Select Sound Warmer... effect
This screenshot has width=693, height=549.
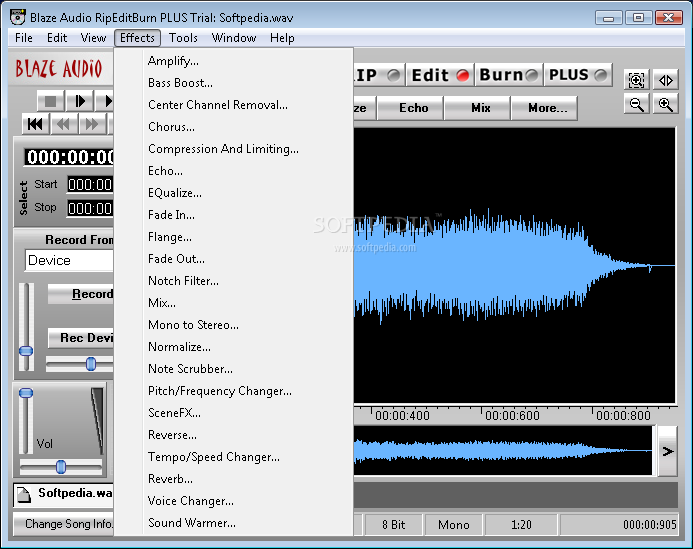tap(234, 523)
